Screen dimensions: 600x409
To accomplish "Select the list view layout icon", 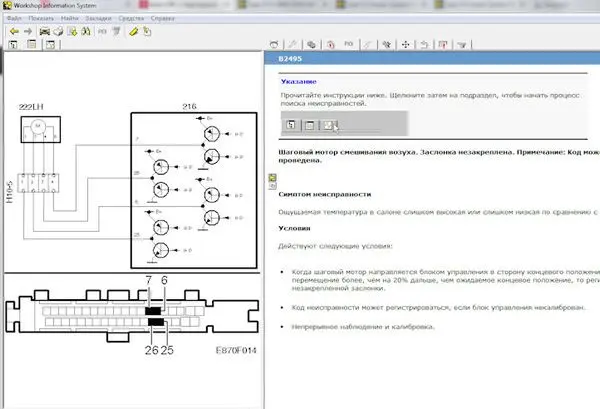I will coord(32,45).
